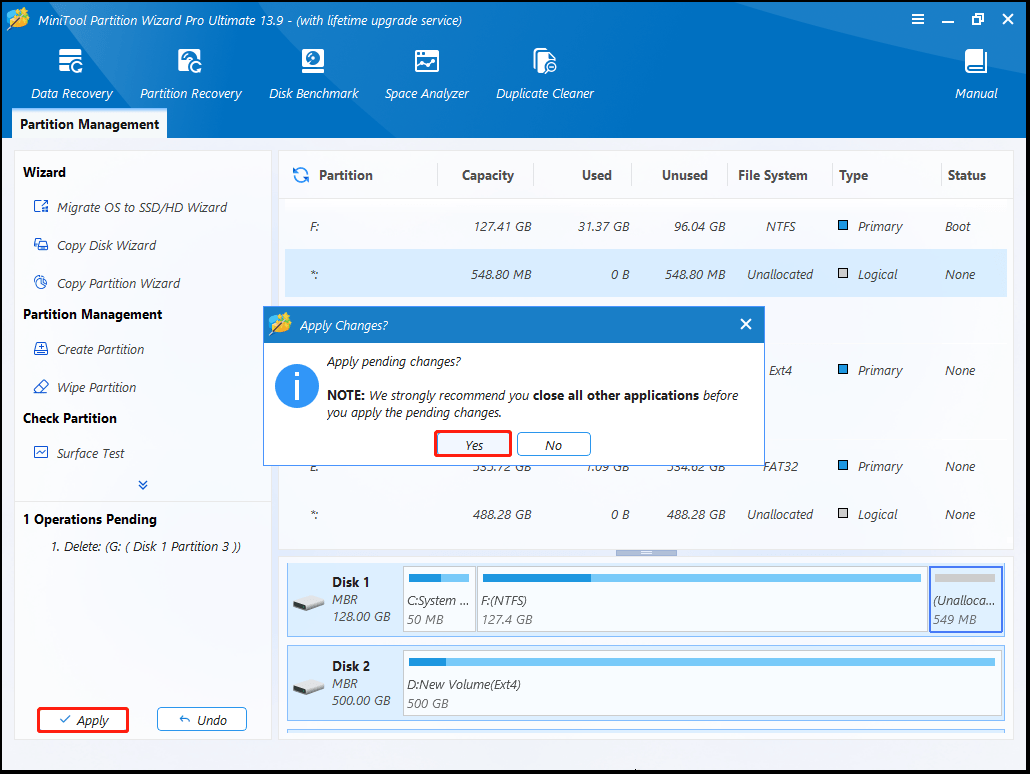1030x774 pixels.
Task: Click the Primary type square in the Ext4 row
Action: coord(843,369)
